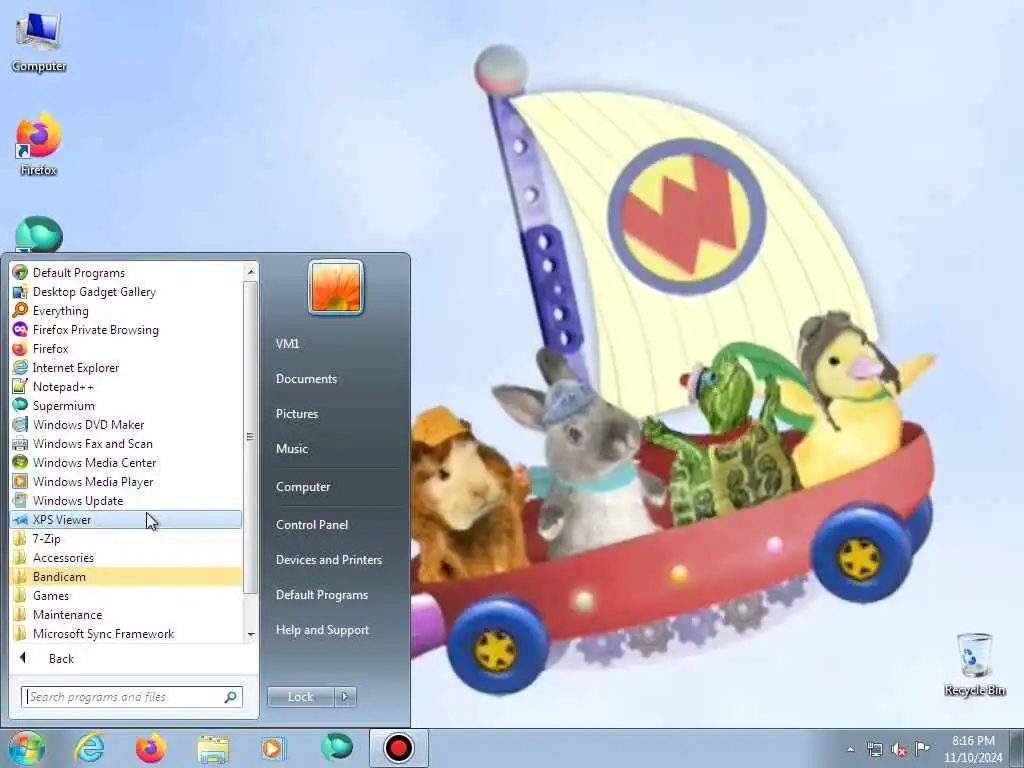1024x768 pixels.
Task: Click the user account flower picture
Action: pos(336,287)
